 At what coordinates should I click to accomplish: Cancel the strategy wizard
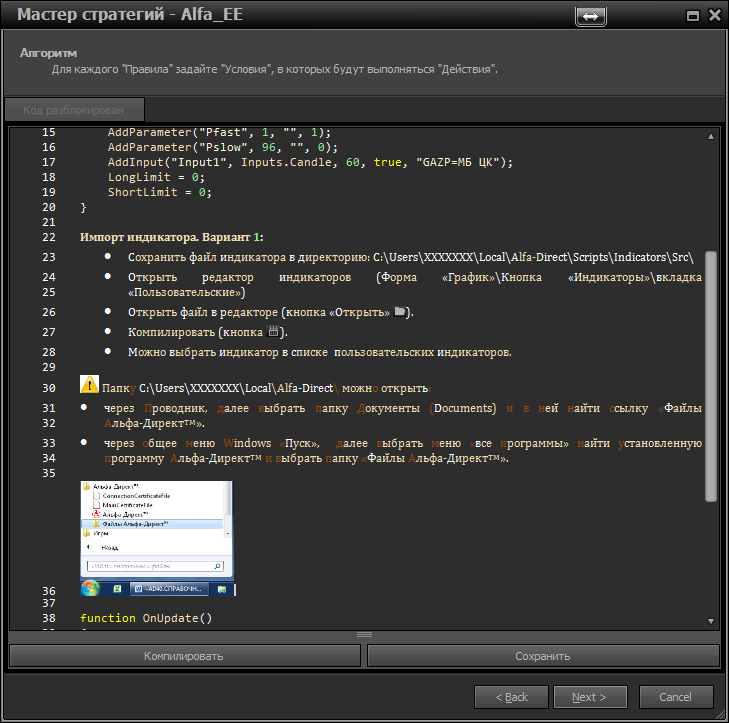[676, 697]
